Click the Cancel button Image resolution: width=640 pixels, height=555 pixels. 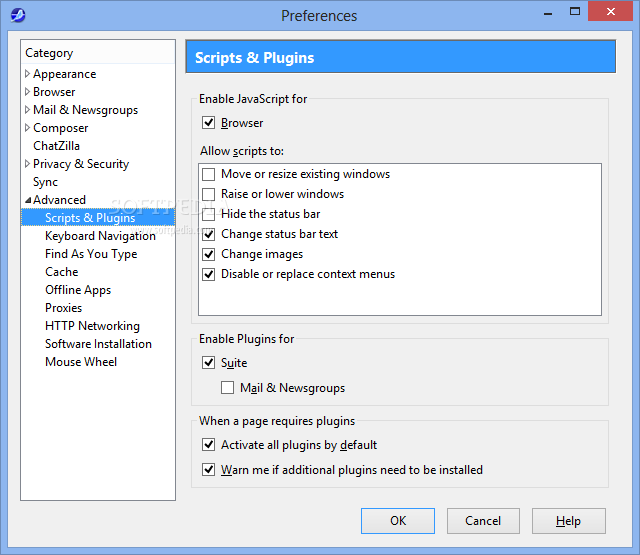pyautogui.click(x=483, y=521)
